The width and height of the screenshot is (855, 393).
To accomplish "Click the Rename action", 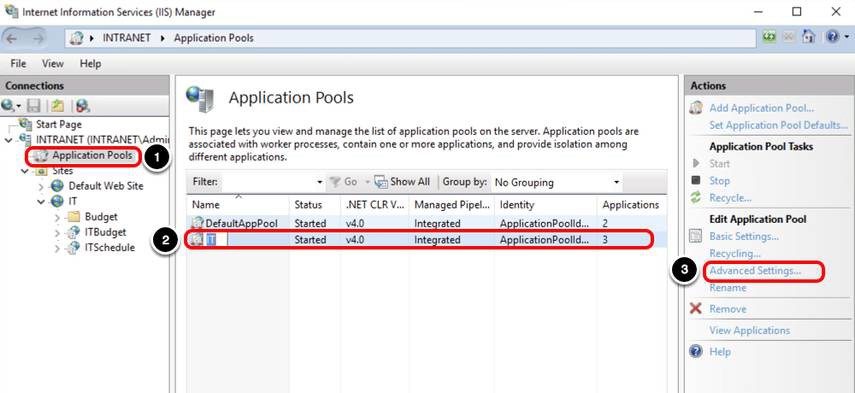I will click(x=727, y=288).
